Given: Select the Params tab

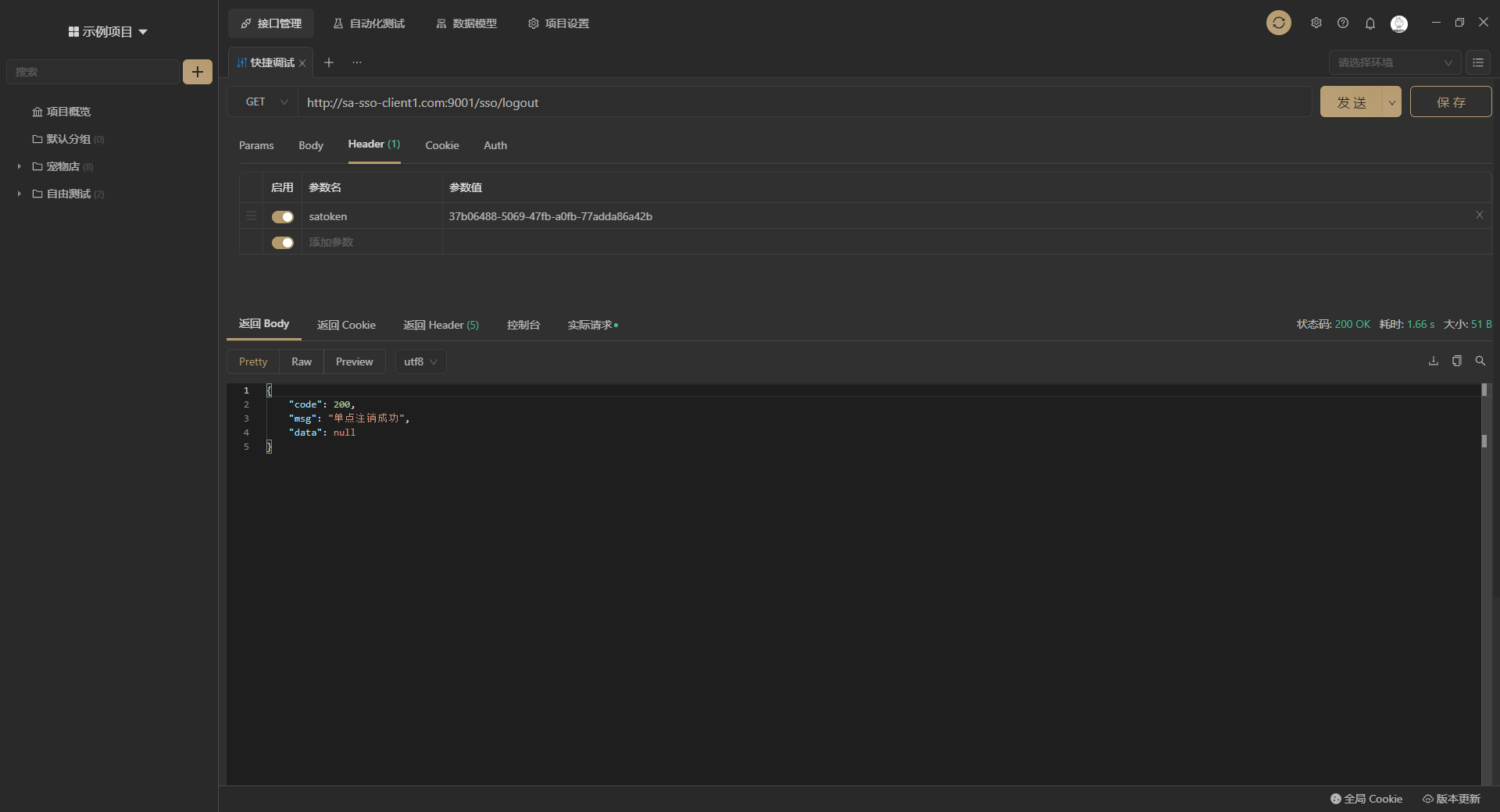Looking at the screenshot, I should point(256,145).
